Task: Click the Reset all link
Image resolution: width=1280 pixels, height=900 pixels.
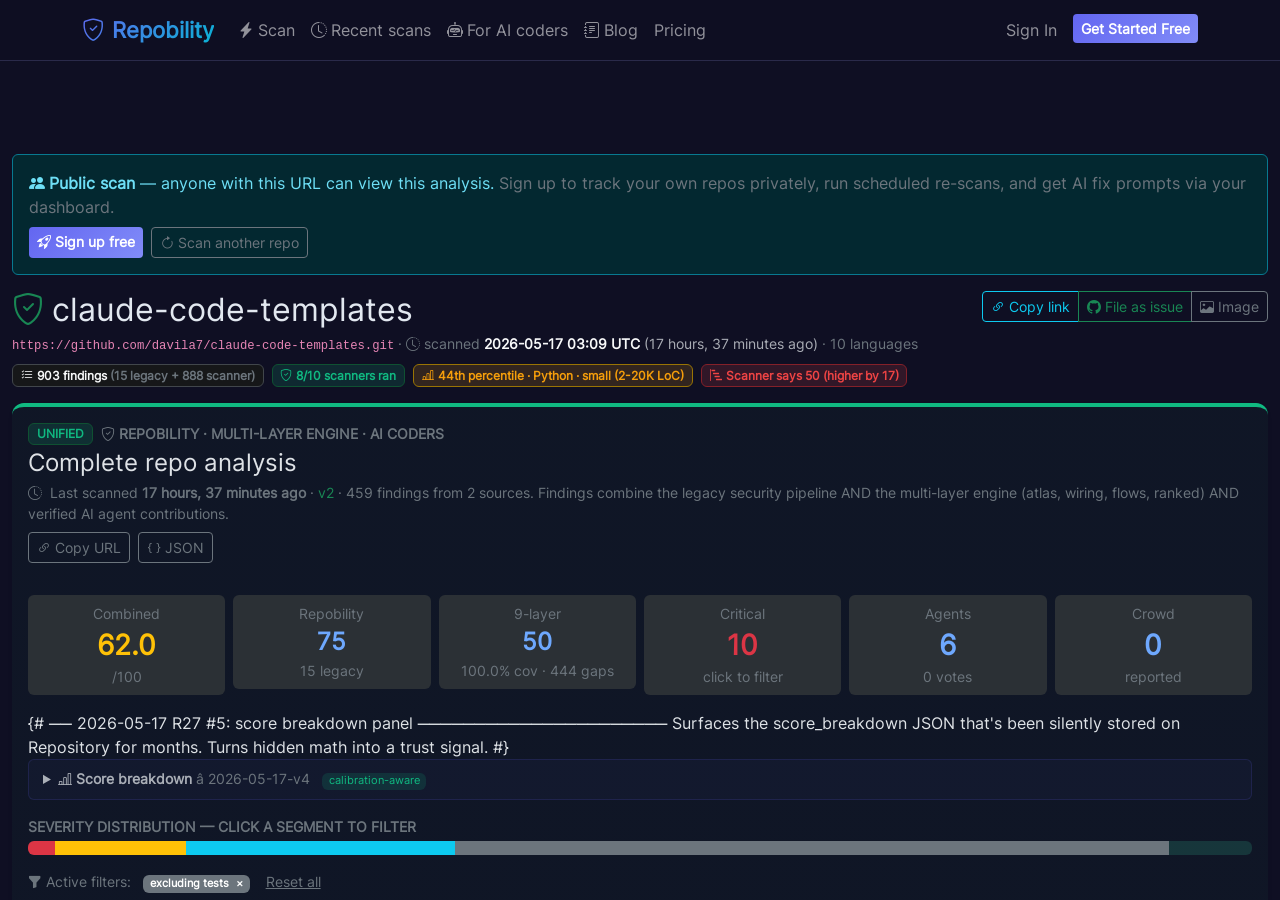Action: pyautogui.click(x=293, y=882)
